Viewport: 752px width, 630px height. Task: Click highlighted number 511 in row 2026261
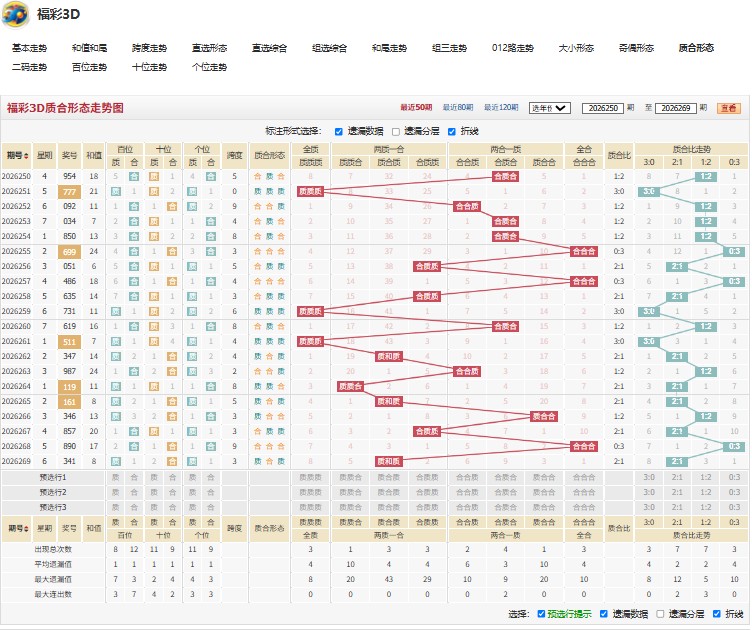(x=70, y=342)
